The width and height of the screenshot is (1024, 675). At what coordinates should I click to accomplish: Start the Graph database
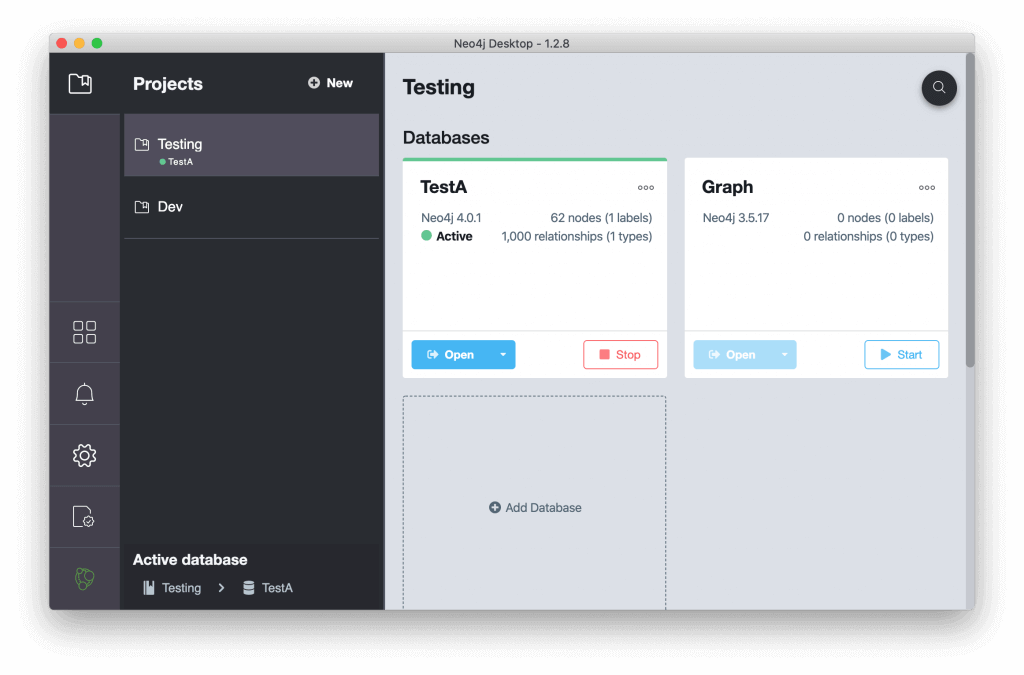(x=901, y=354)
